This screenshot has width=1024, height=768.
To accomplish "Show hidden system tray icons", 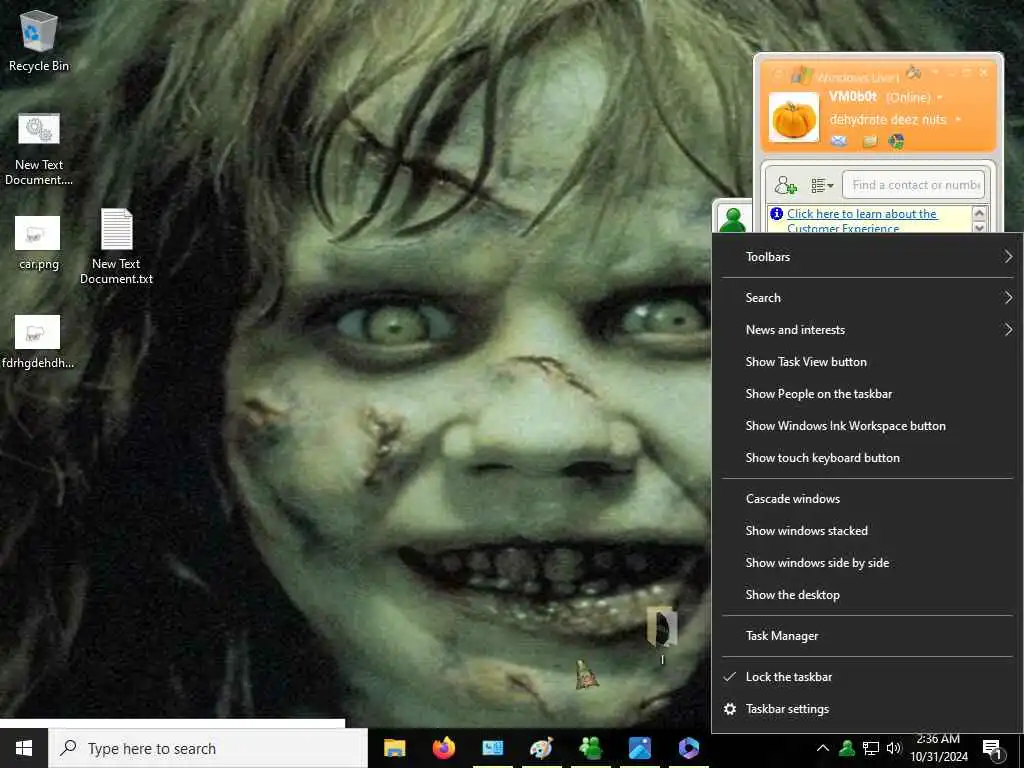I will click(x=823, y=748).
